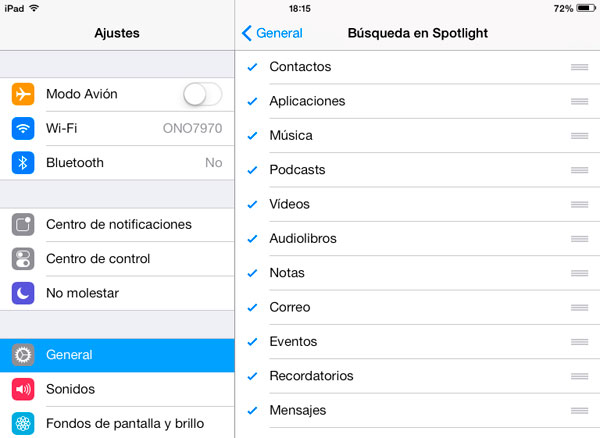Image resolution: width=600 pixels, height=438 pixels.
Task: Tap the iPad label in status bar
Action: click(x=15, y=8)
